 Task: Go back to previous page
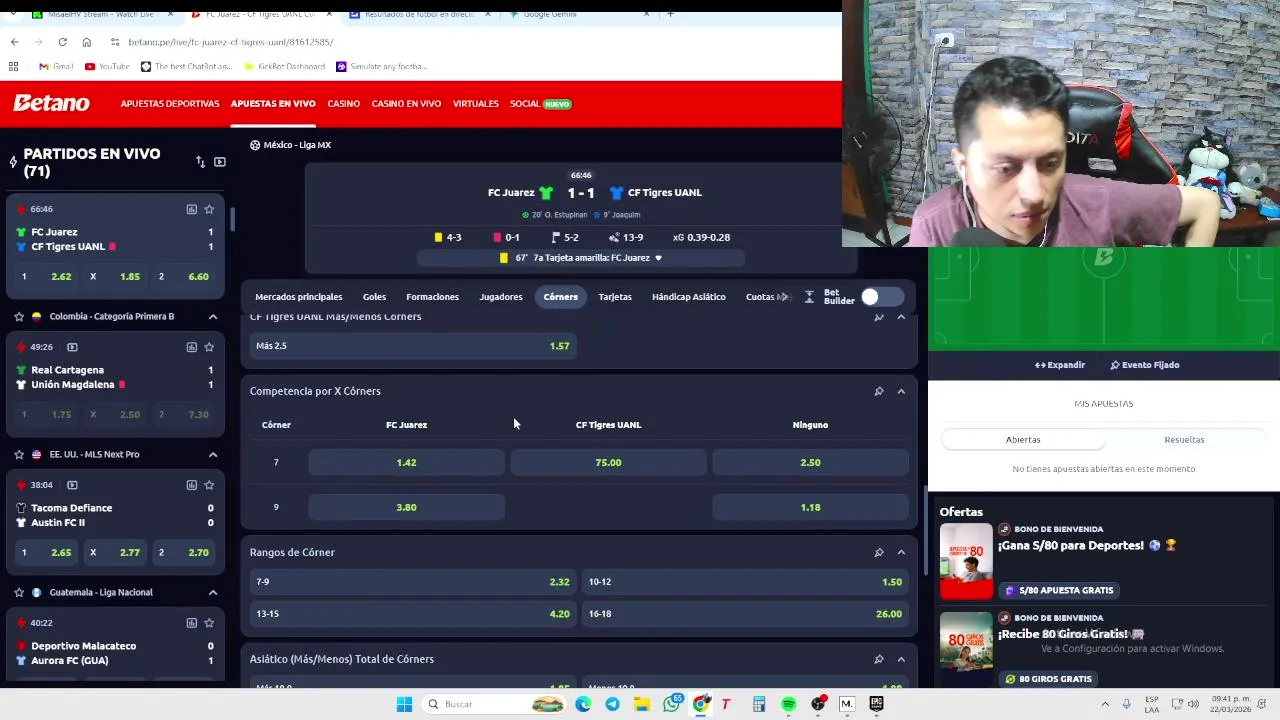pyautogui.click(x=14, y=42)
